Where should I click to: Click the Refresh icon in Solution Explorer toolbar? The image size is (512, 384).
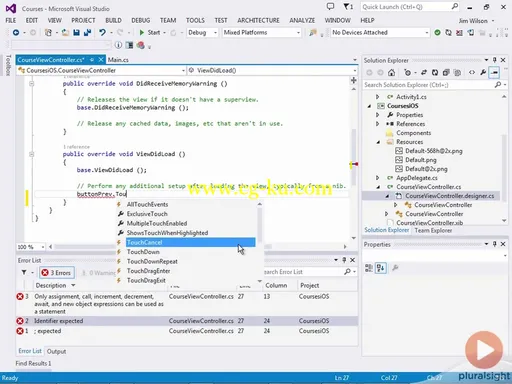coord(435,72)
